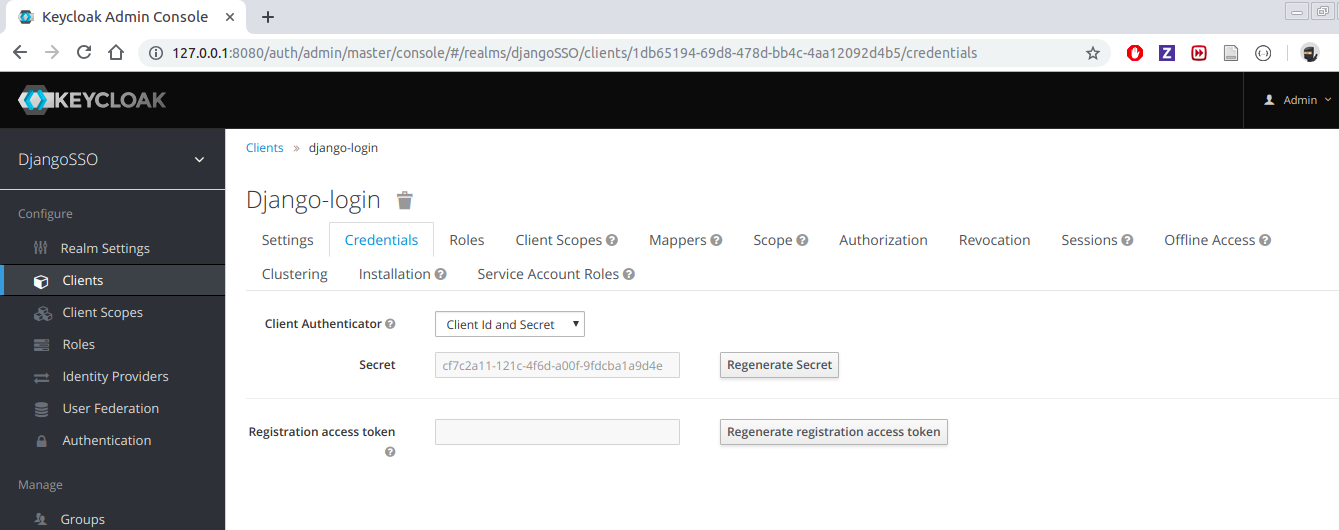This screenshot has height=530, width=1339.
Task: Click 'django-login' breadcrumb text
Action: (x=343, y=147)
